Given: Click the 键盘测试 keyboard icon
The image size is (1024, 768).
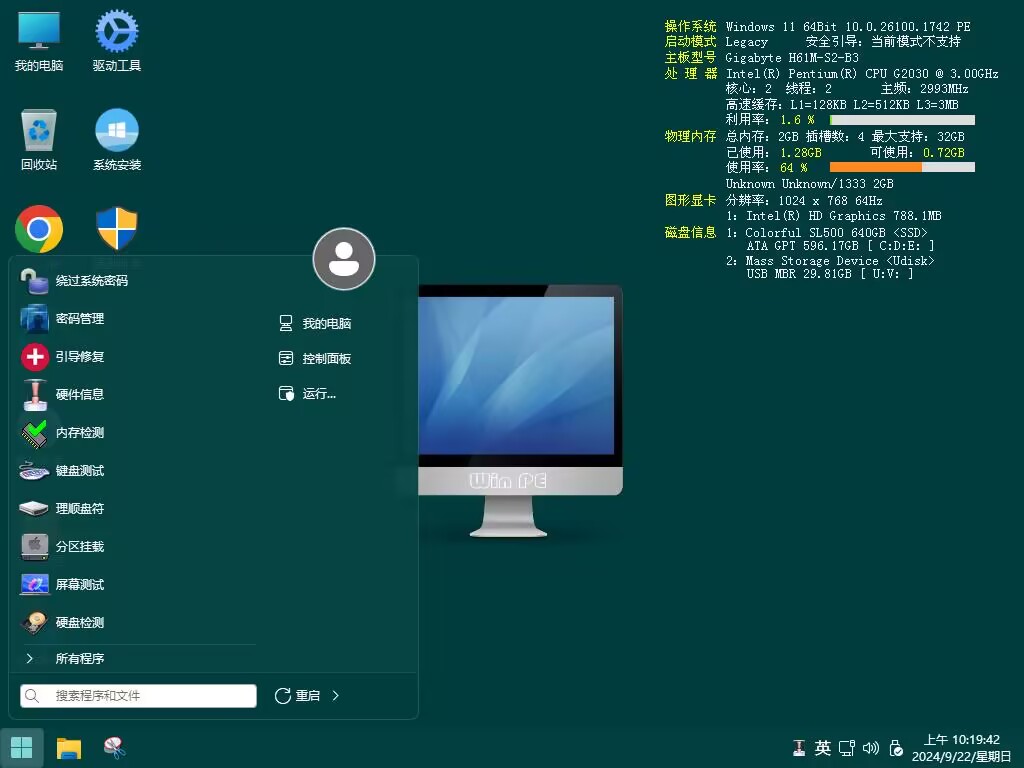Looking at the screenshot, I should pos(34,471).
